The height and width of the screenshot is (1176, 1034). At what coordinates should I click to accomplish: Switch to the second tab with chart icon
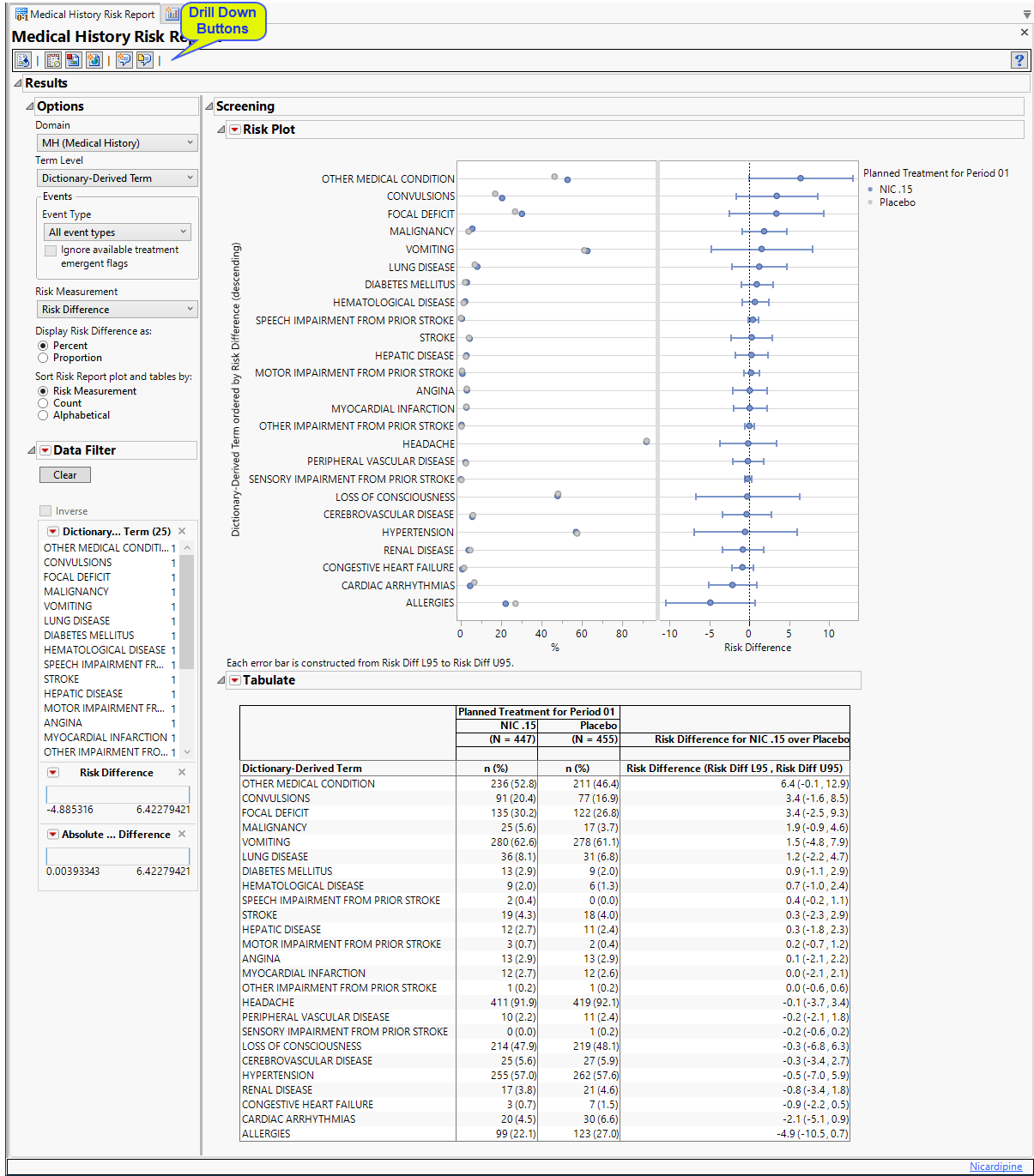tap(172, 14)
